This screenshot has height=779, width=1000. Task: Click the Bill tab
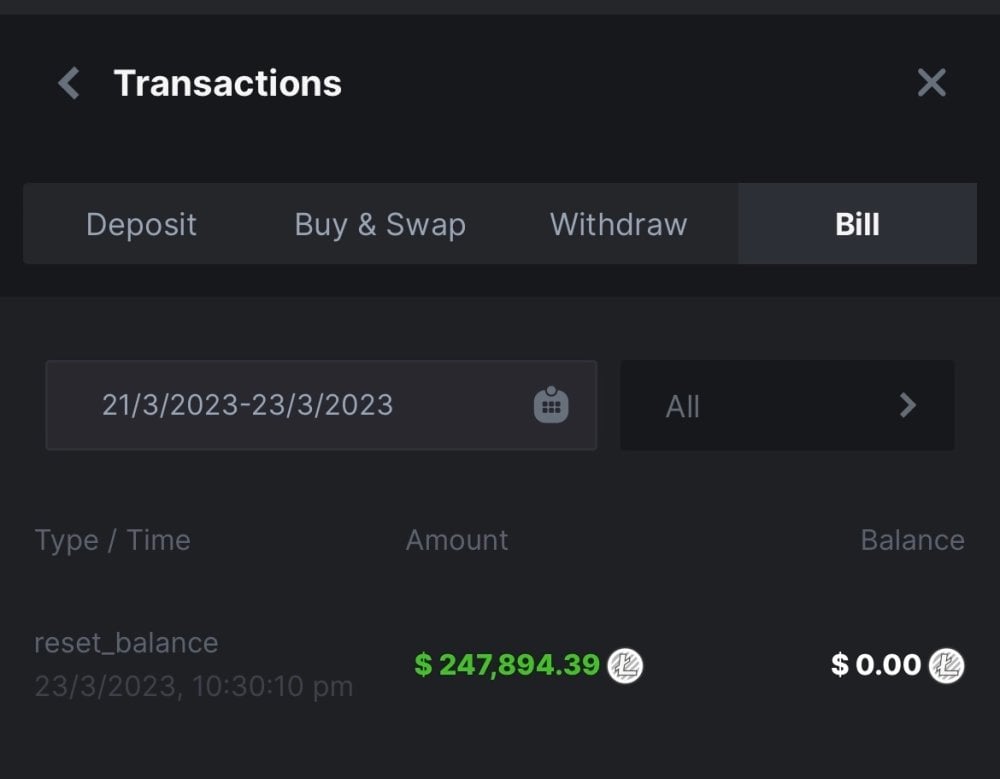pyautogui.click(x=857, y=224)
